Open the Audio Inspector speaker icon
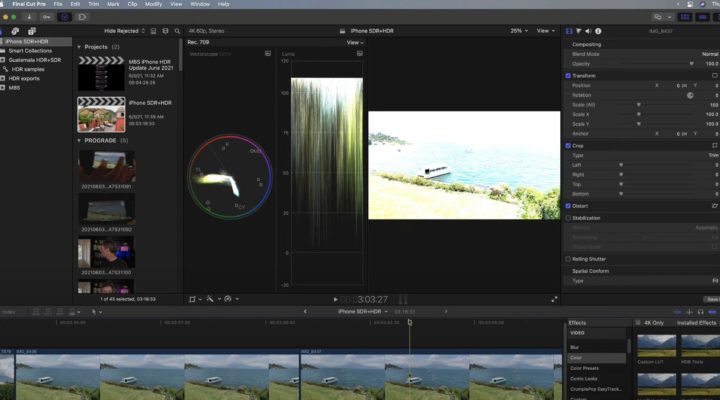The width and height of the screenshot is (720, 400). [588, 31]
